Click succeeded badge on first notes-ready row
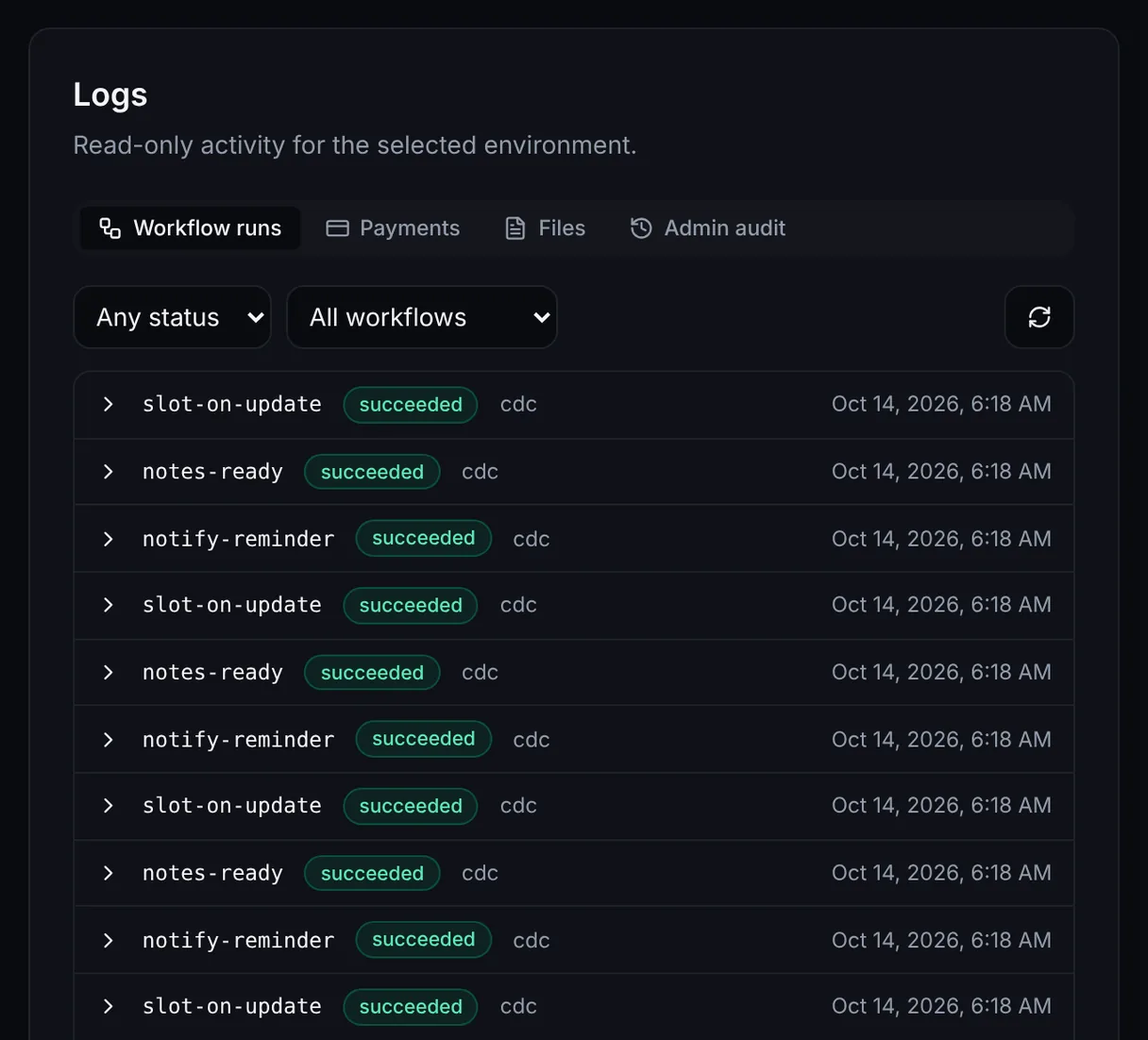 tap(372, 472)
